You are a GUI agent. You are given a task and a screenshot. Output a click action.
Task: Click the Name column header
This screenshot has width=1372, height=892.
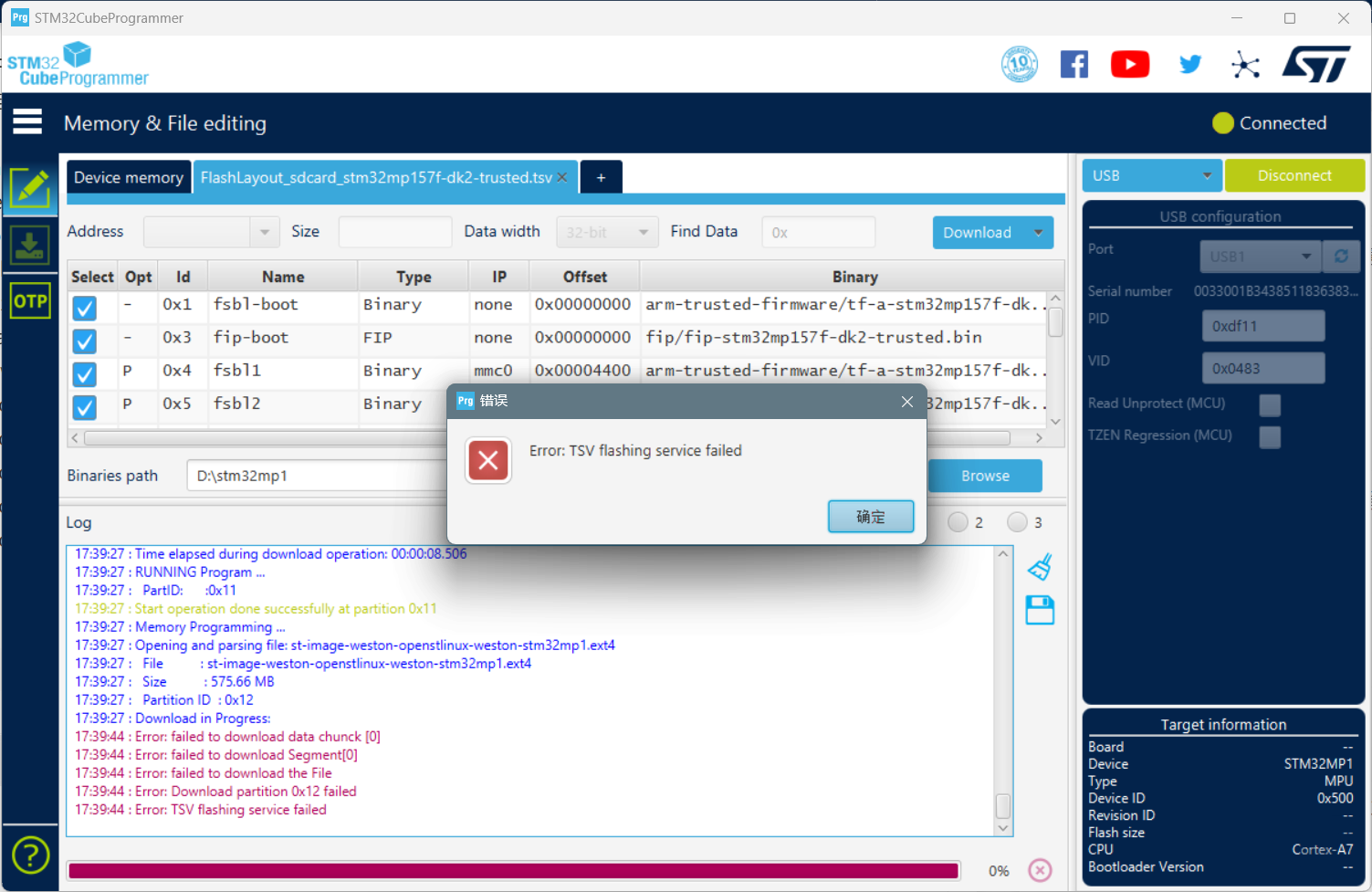283,277
